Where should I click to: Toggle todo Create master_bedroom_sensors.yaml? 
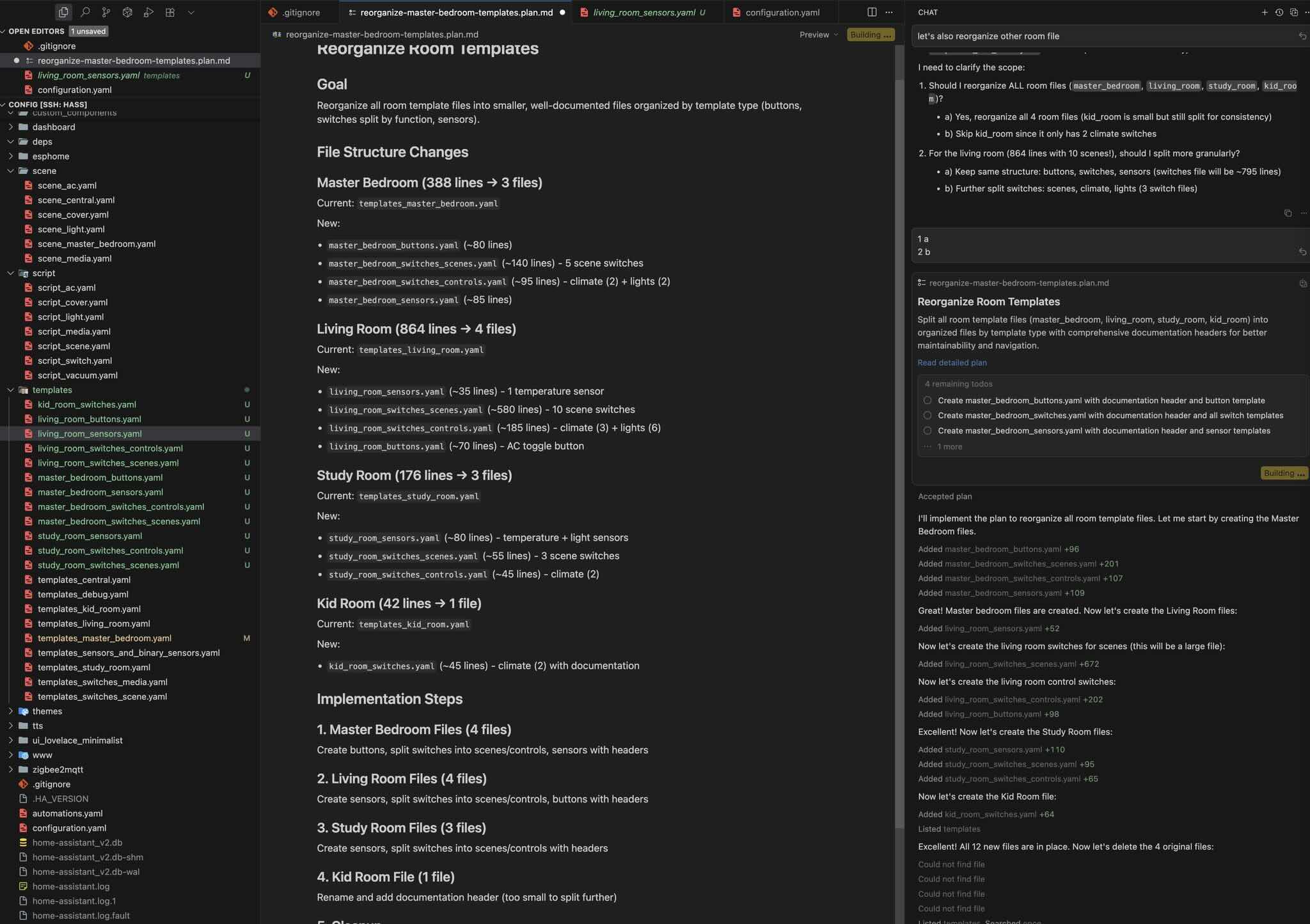coord(927,431)
